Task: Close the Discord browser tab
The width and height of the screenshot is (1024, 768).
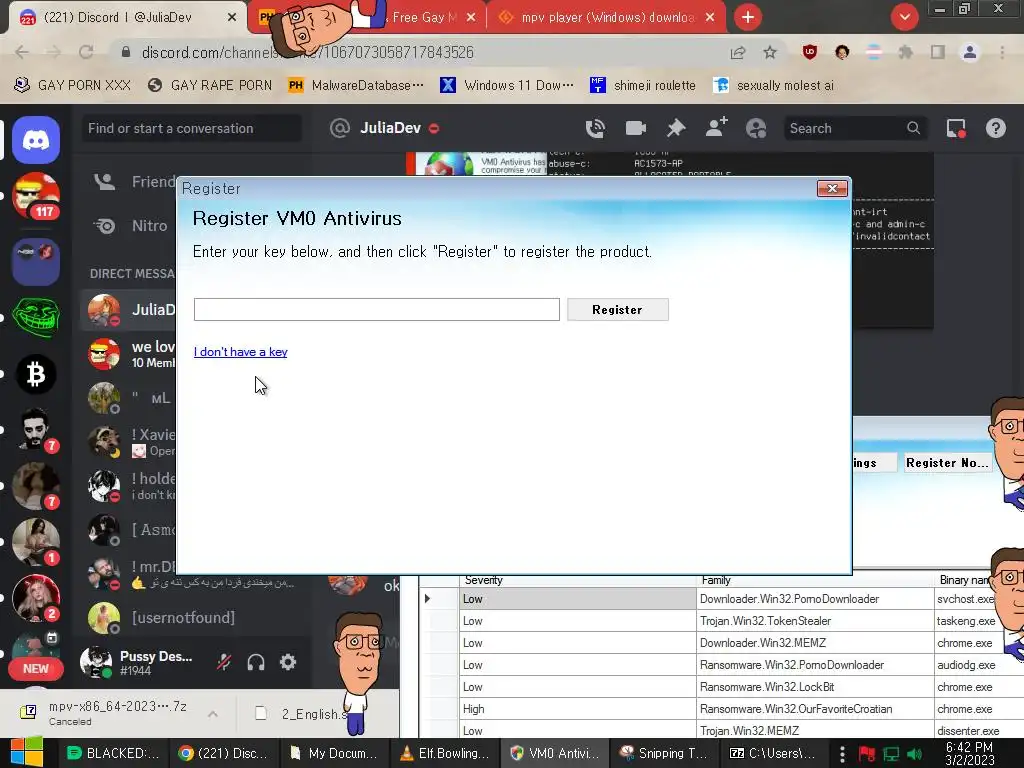Action: point(232,17)
